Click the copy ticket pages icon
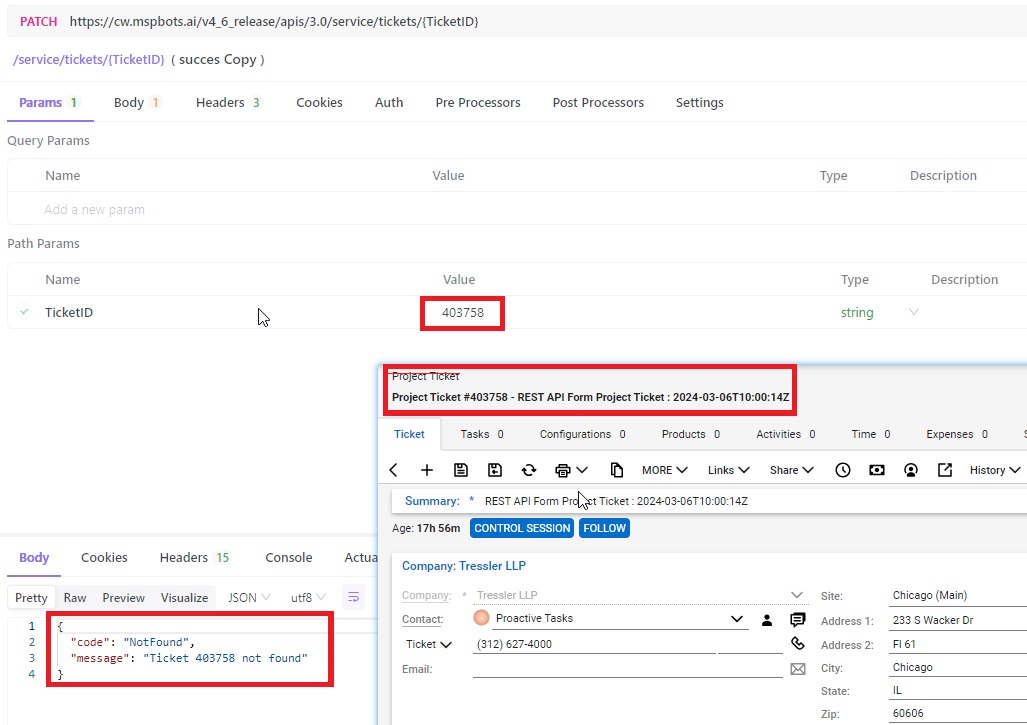The width and height of the screenshot is (1027, 725). 616,470
